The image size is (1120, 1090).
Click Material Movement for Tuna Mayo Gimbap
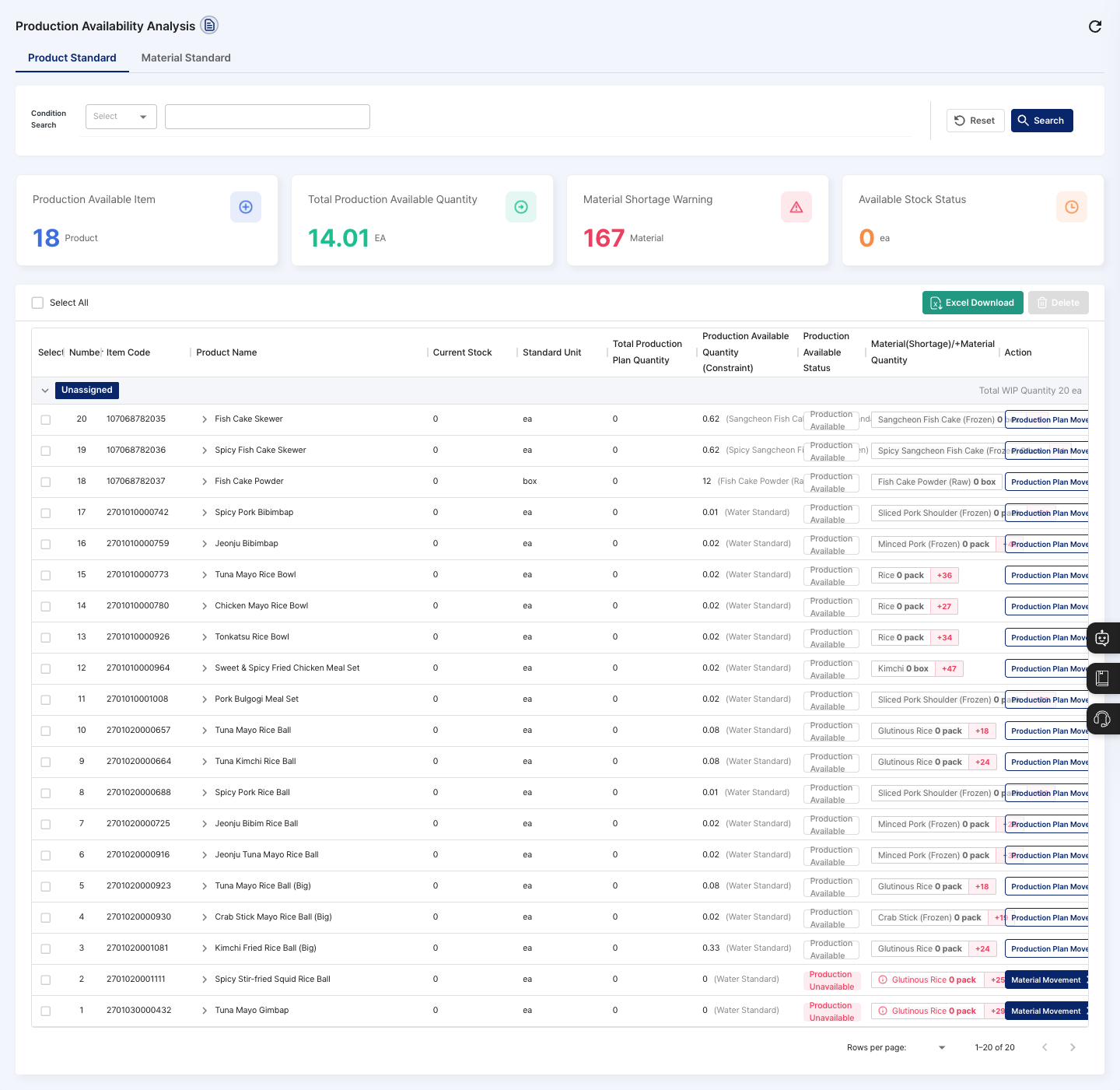[1047, 1011]
